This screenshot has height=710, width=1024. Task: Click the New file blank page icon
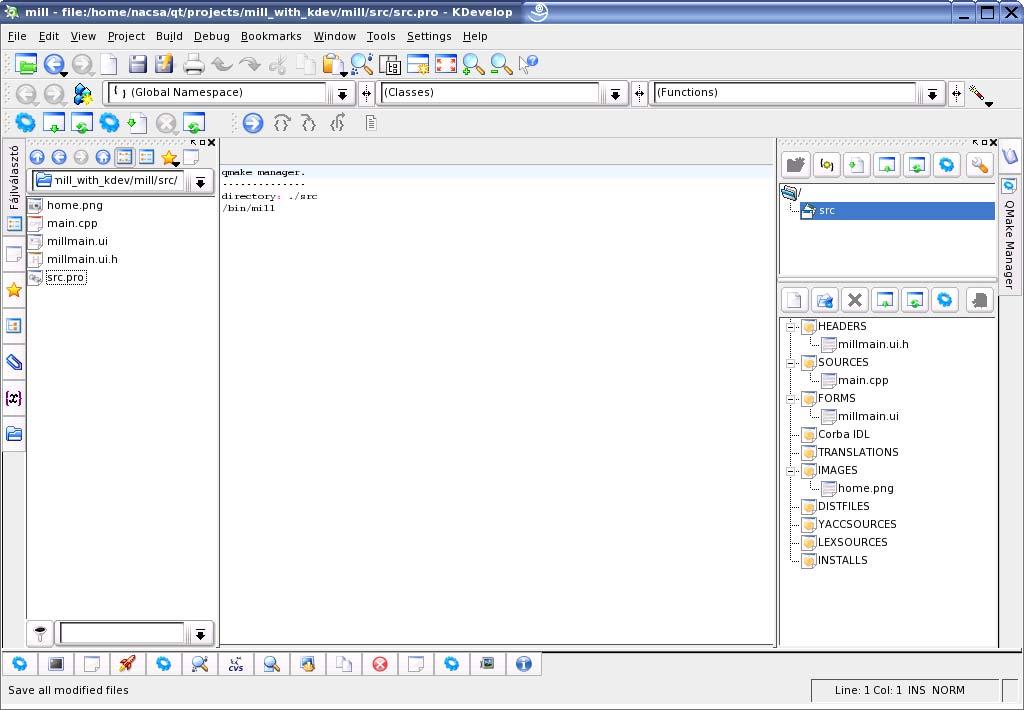(x=109, y=64)
